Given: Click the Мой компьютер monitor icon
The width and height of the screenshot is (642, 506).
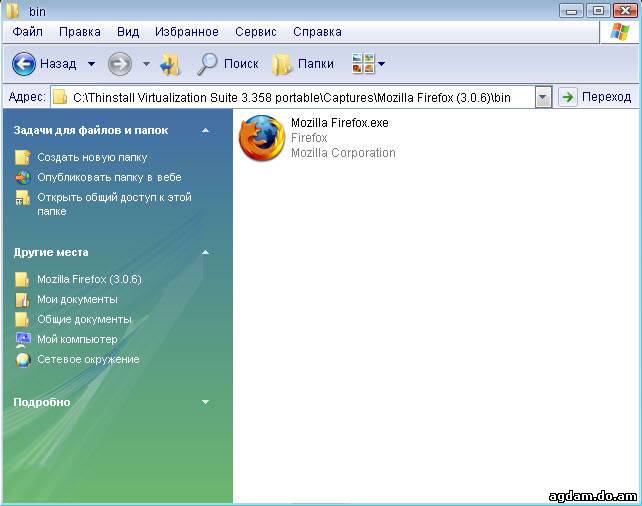Looking at the screenshot, I should 23,339.
